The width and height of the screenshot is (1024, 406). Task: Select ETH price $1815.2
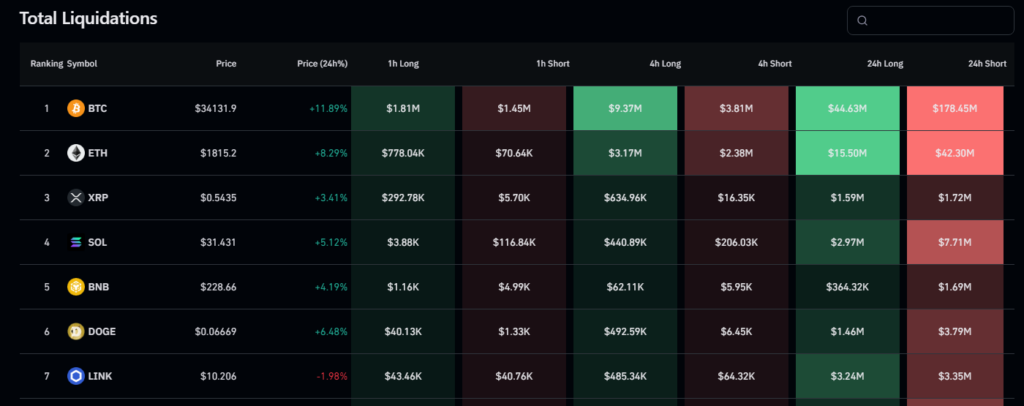218,153
